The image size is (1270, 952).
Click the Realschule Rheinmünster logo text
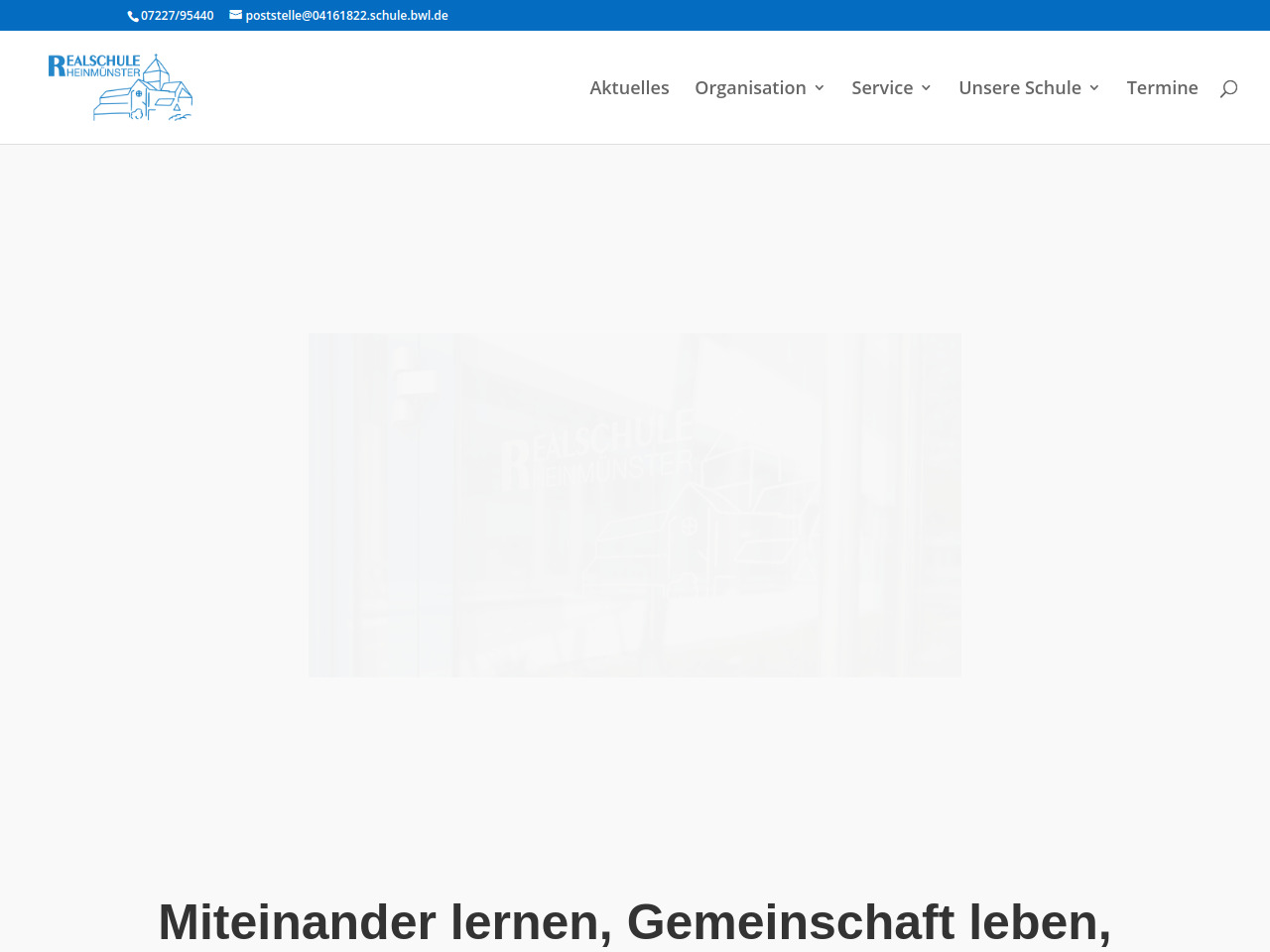(95, 64)
